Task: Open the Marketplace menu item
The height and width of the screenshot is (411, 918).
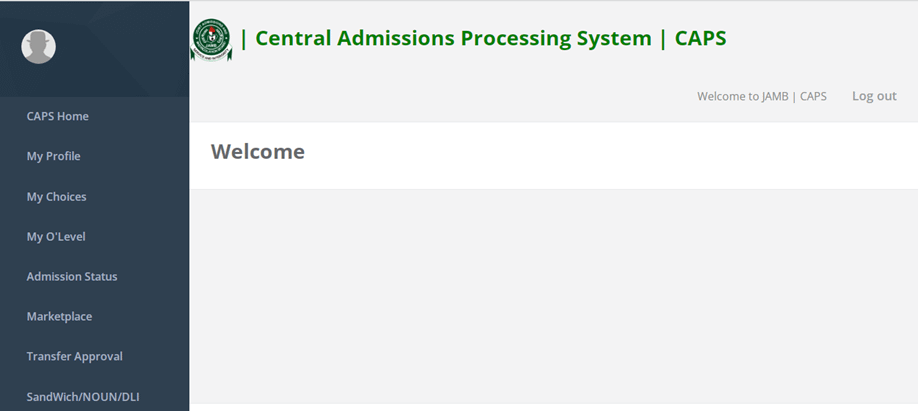Action: tap(59, 316)
